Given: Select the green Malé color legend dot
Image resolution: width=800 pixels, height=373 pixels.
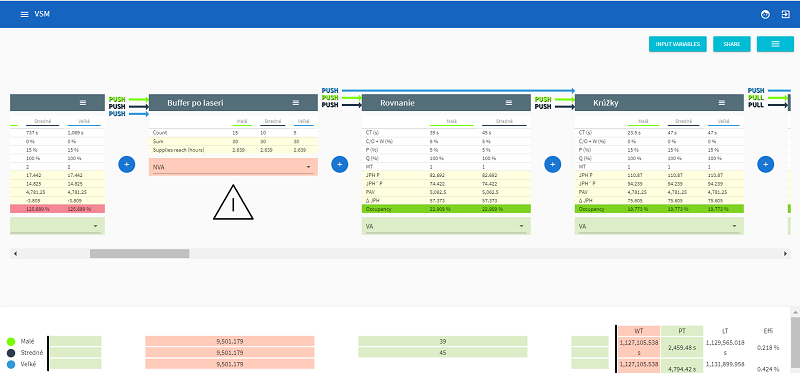Looking at the screenshot, I should tap(11, 341).
